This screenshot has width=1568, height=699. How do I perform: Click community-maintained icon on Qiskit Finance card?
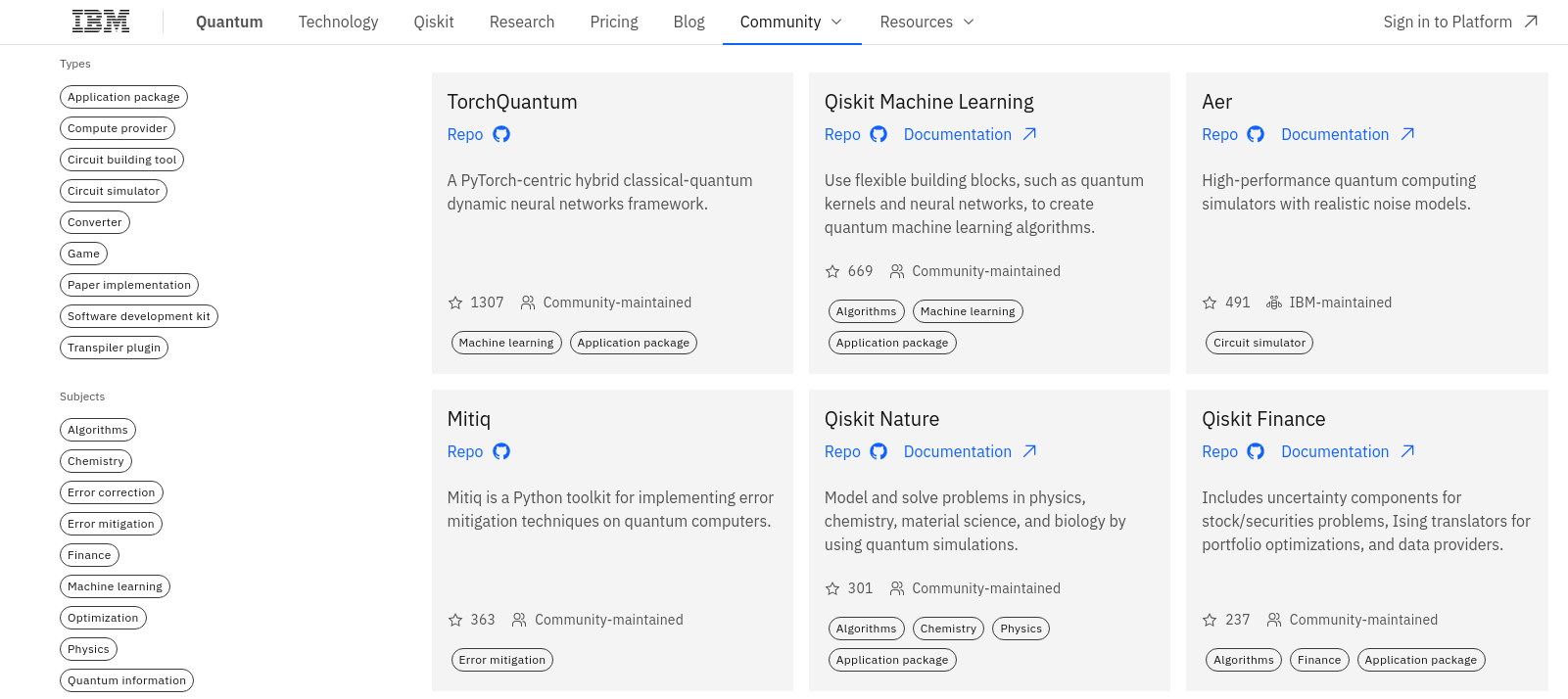pyautogui.click(x=1274, y=621)
